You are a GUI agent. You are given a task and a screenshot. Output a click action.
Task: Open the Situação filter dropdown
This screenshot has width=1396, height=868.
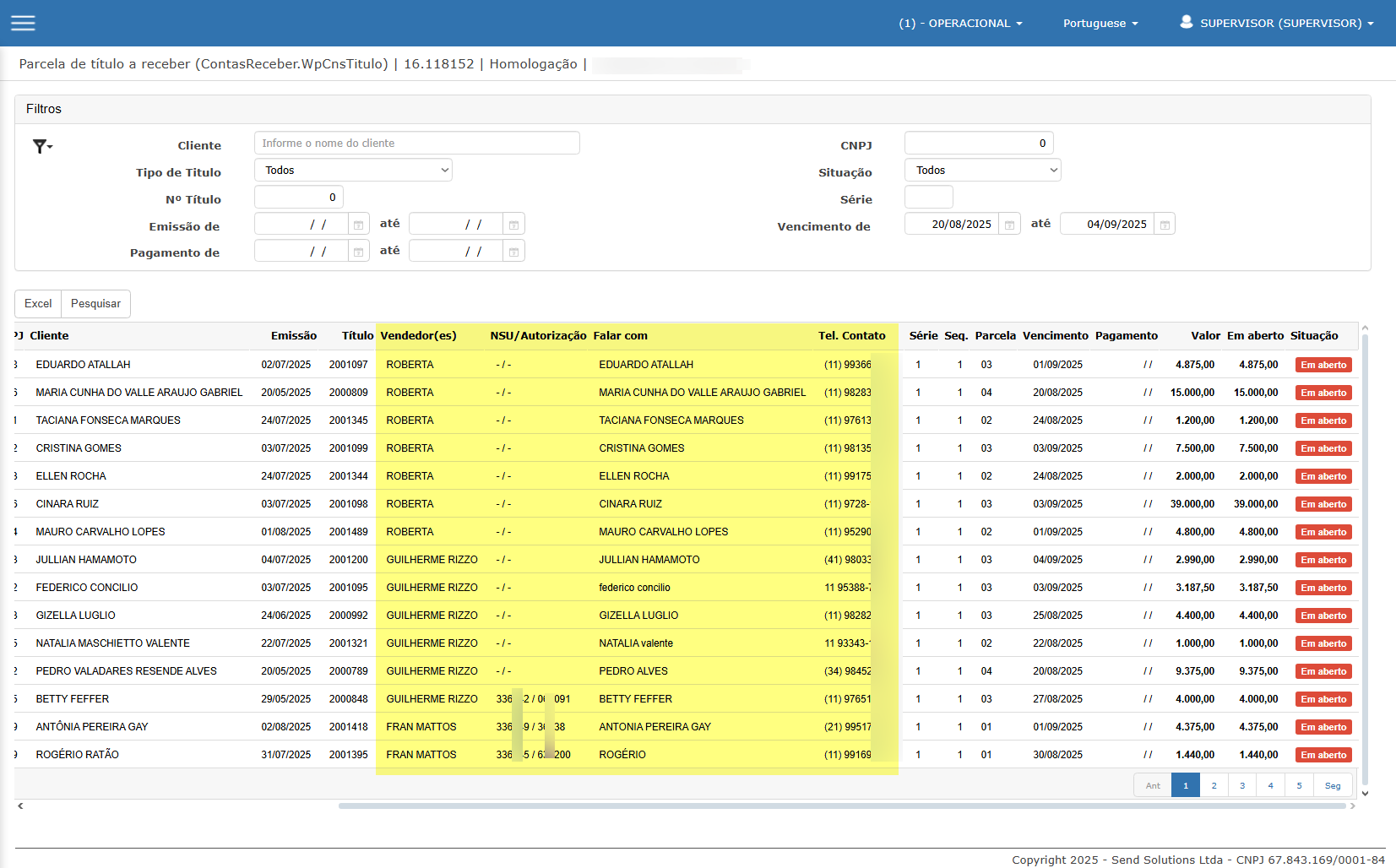tap(982, 171)
